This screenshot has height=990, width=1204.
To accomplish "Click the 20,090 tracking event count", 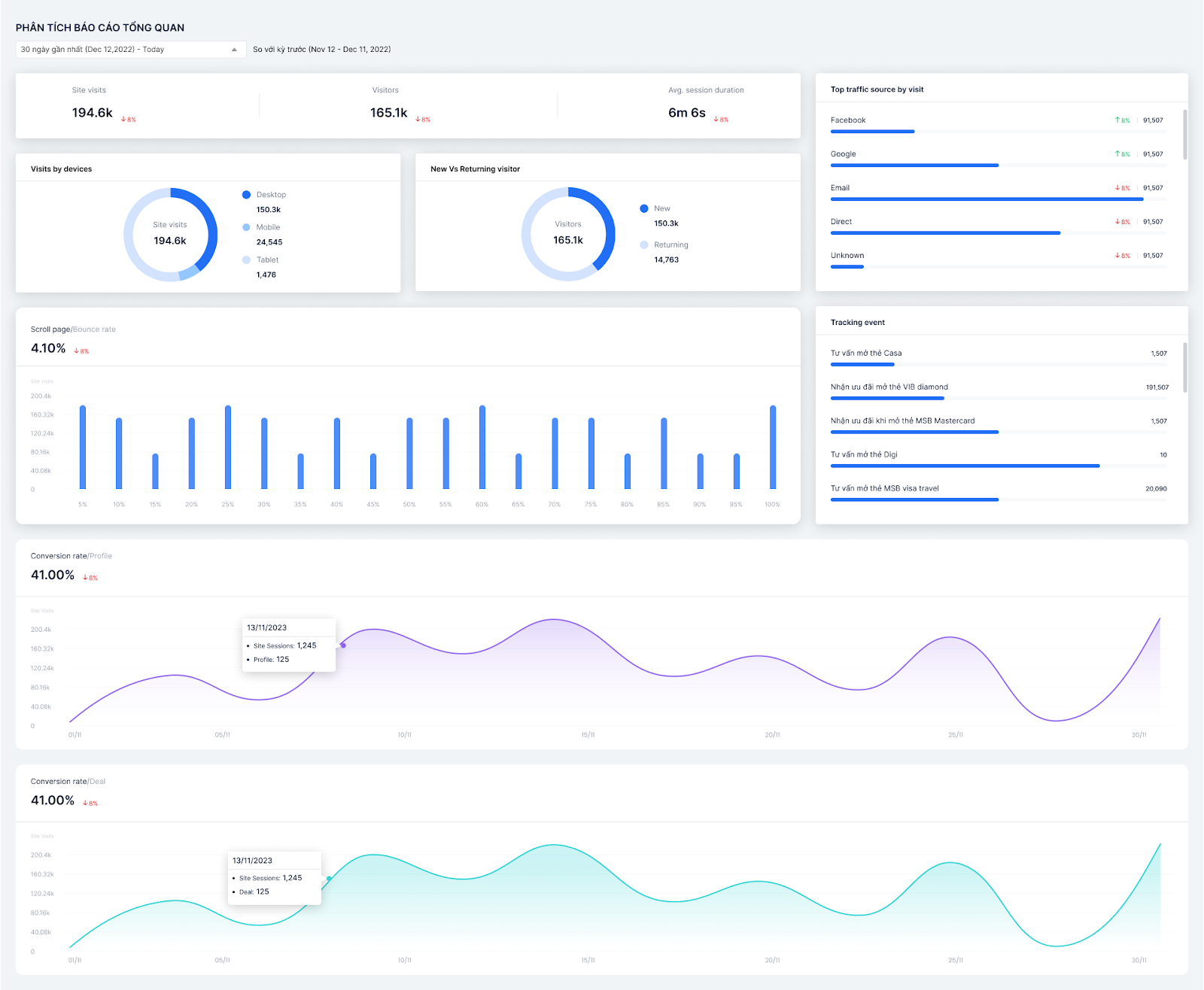I will 1156,489.
